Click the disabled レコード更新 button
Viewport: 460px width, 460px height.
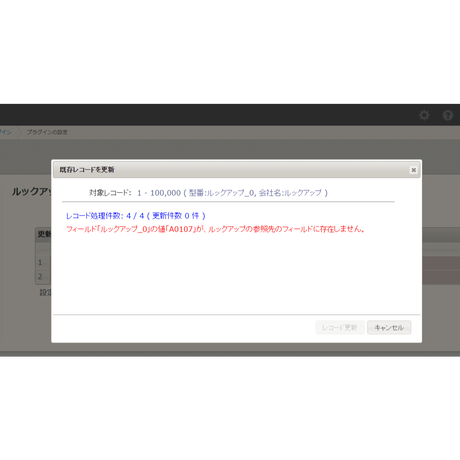340,327
